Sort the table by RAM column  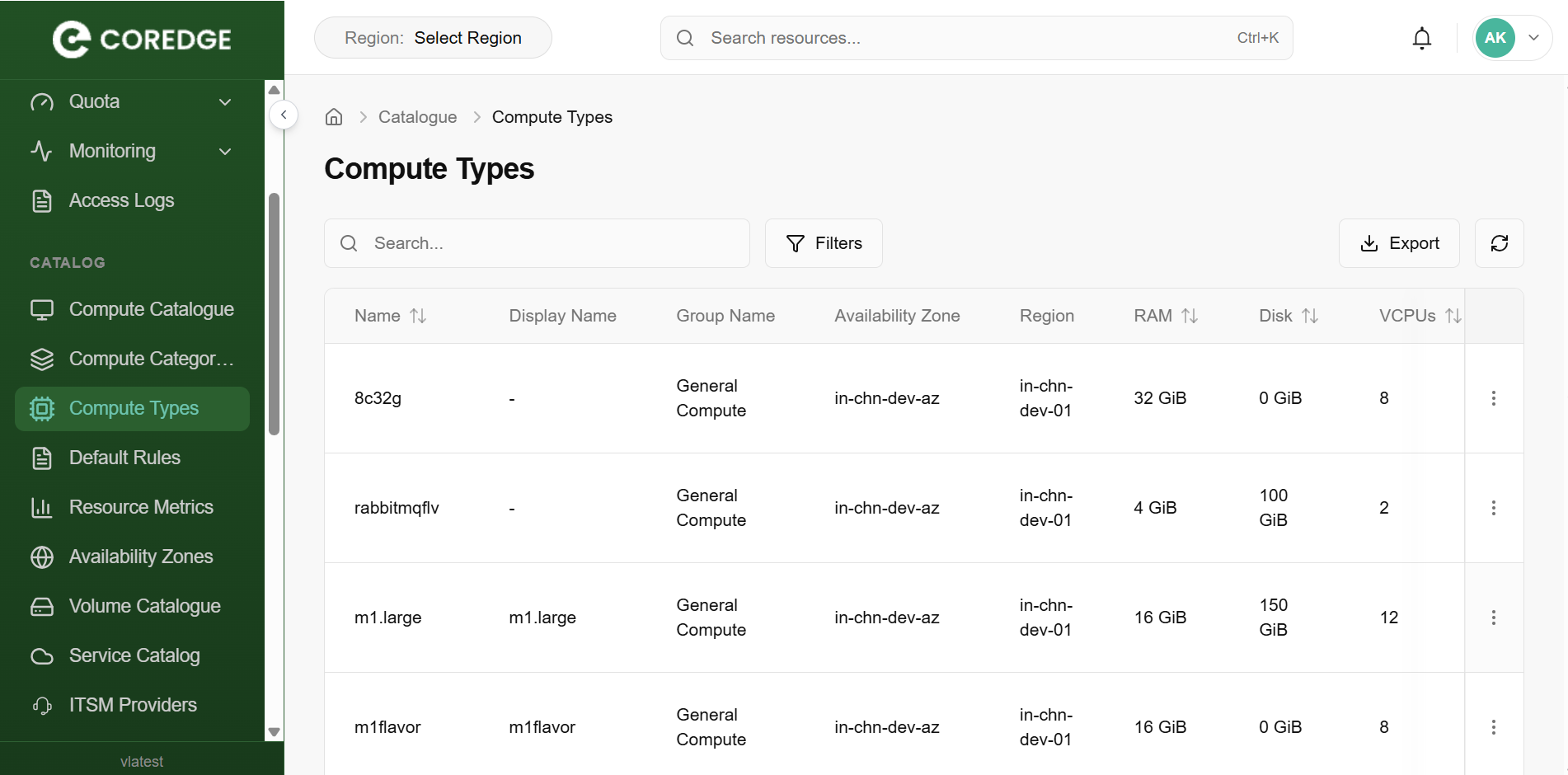1189,316
